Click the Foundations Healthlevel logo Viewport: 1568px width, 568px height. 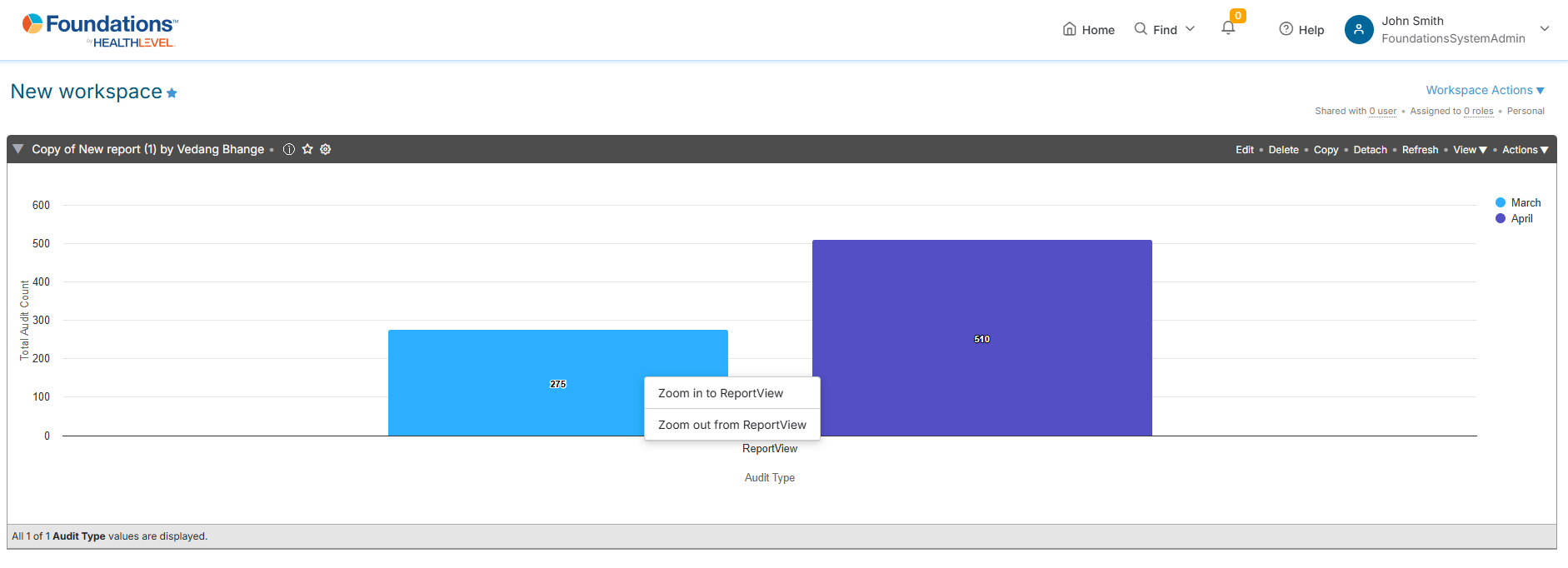click(x=100, y=30)
